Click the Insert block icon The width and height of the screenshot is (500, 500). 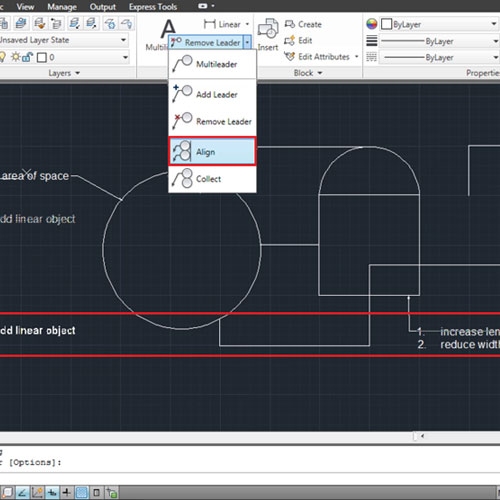(x=268, y=29)
